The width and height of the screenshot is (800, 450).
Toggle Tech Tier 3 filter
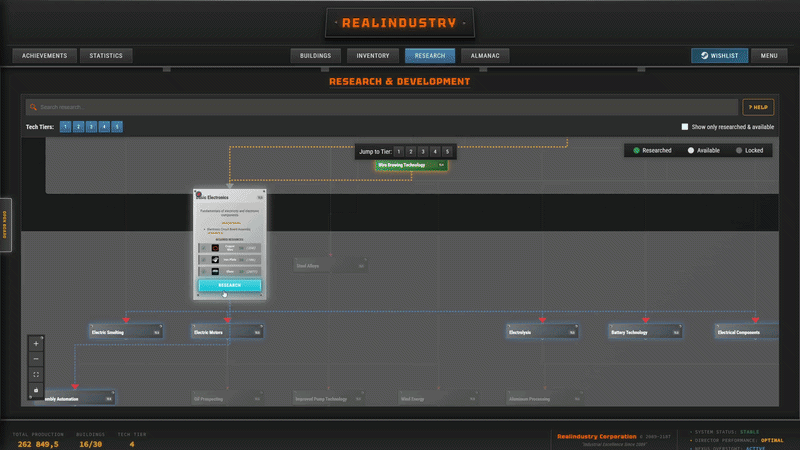[91, 127]
